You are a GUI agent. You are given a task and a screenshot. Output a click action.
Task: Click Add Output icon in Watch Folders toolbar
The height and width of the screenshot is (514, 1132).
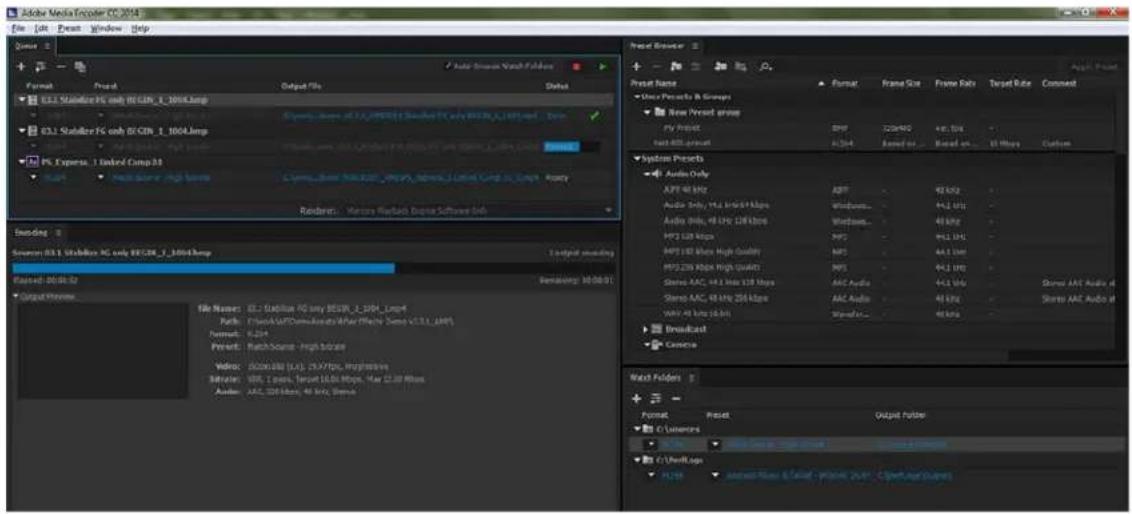click(x=656, y=398)
